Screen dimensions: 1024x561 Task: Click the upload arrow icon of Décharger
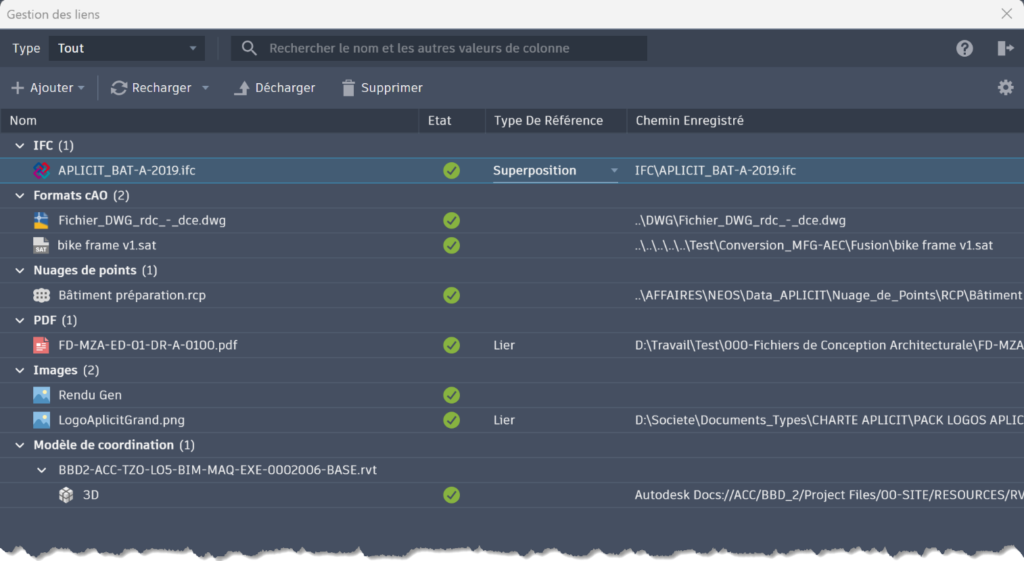[x=242, y=88]
